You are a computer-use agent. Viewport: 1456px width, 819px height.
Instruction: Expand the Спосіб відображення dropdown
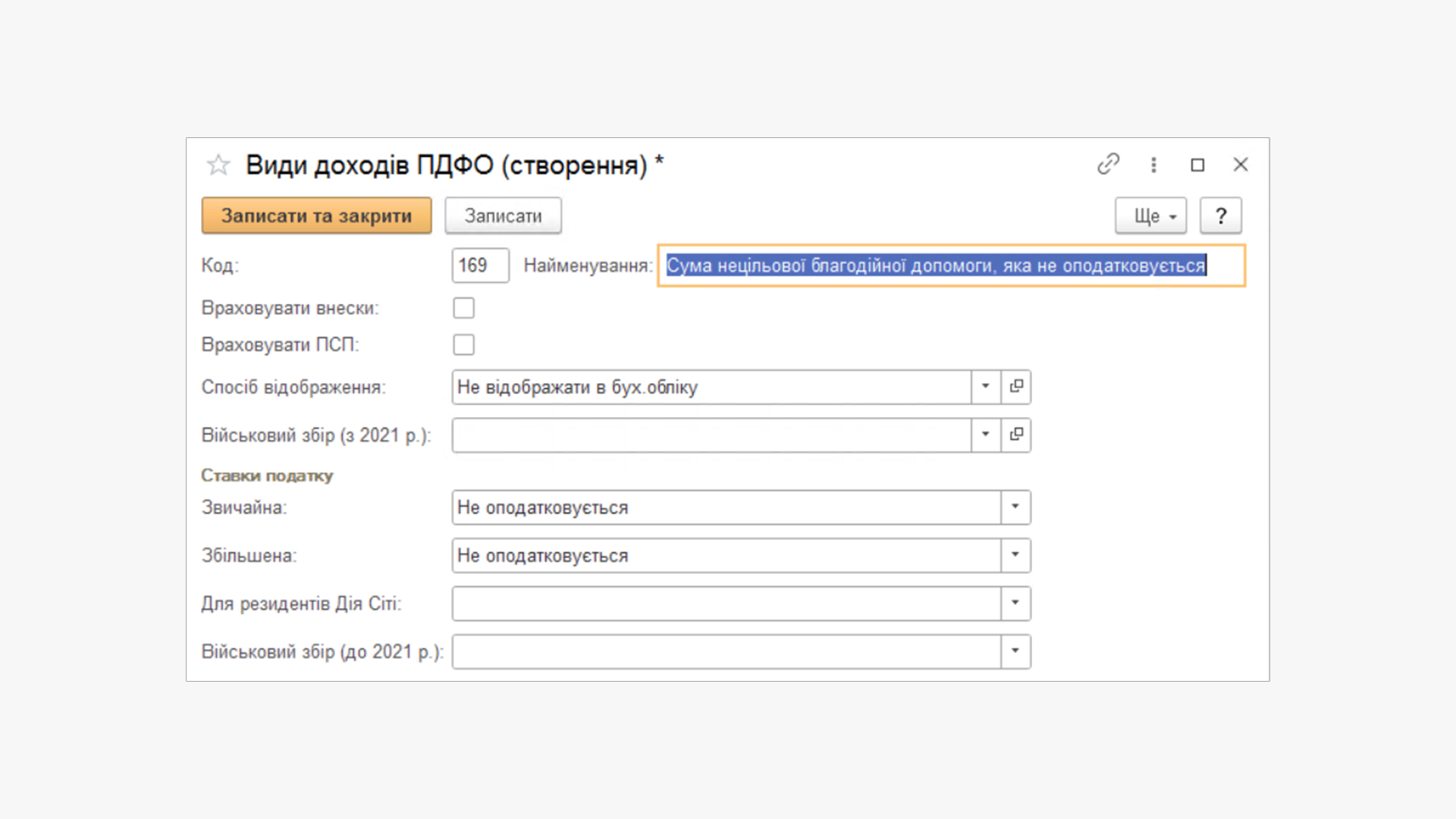985,387
